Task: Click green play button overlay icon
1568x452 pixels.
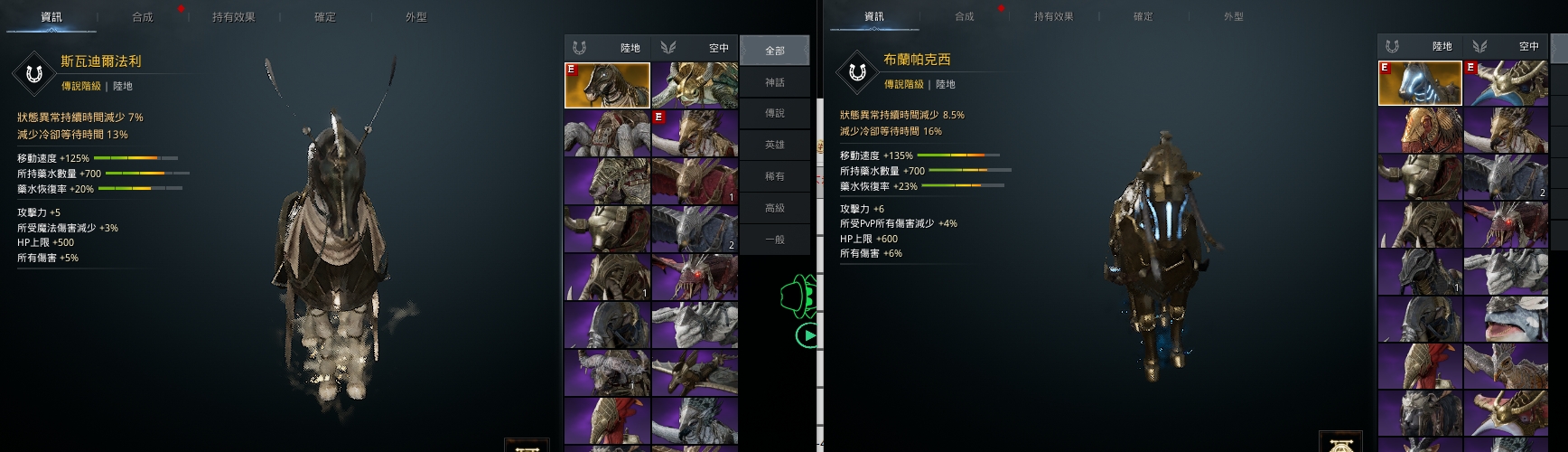Action: click(807, 336)
